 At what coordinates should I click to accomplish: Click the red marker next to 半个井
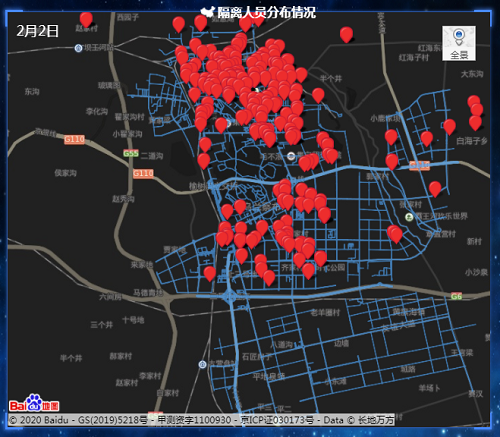(318, 96)
